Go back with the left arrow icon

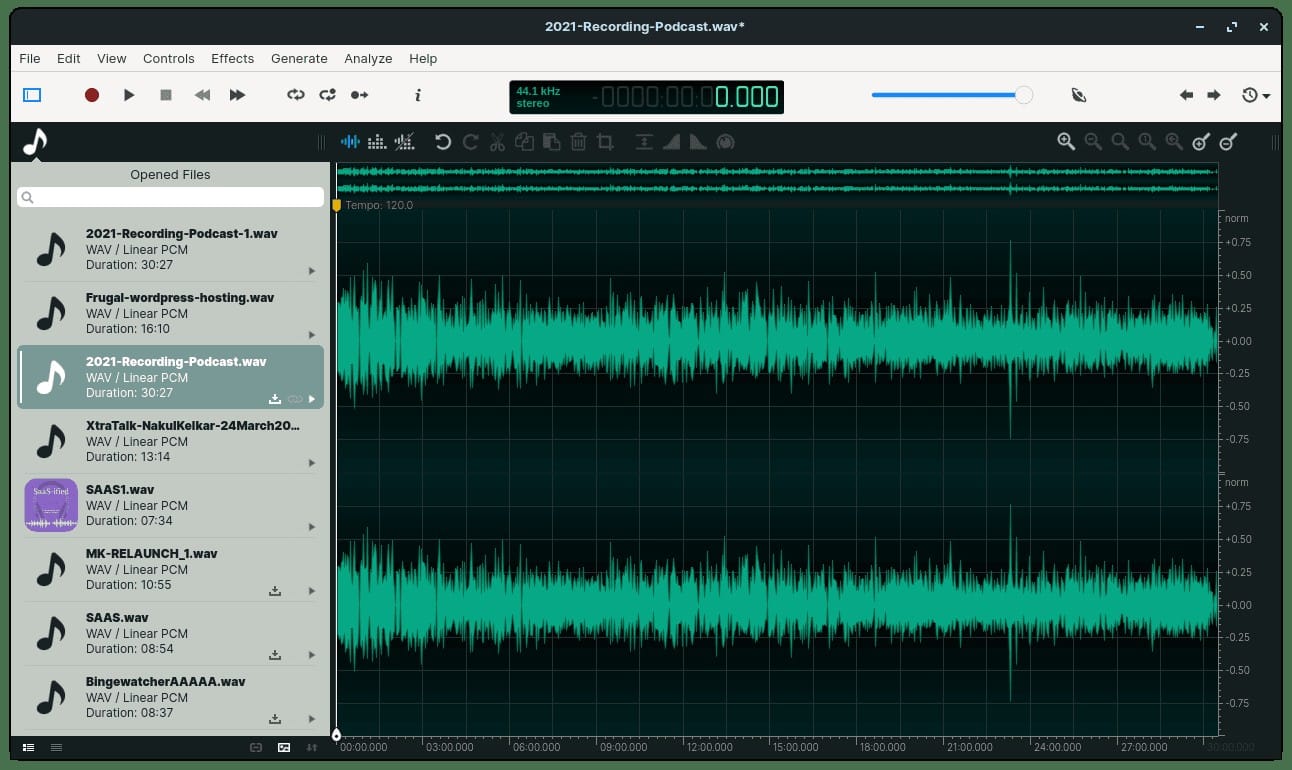pyautogui.click(x=1186, y=95)
